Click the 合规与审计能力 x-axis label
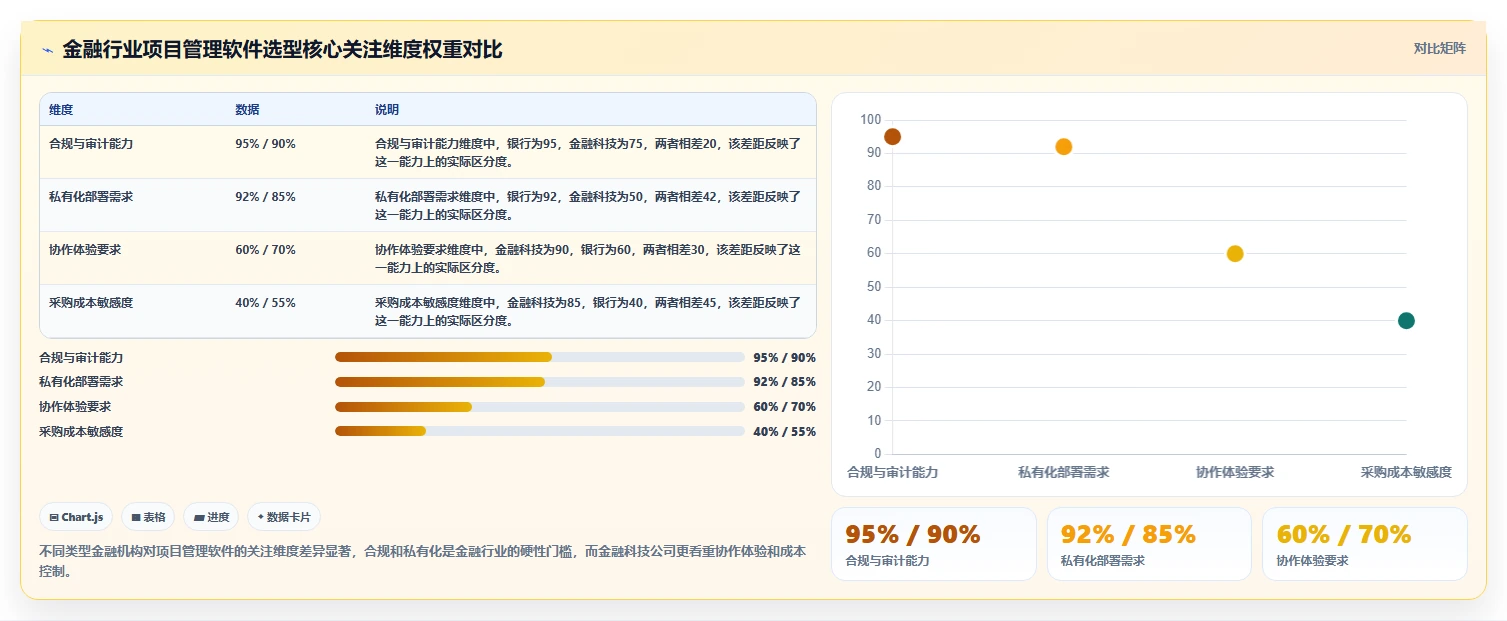Screen dimensions: 1507x621 pyautogui.click(x=892, y=472)
